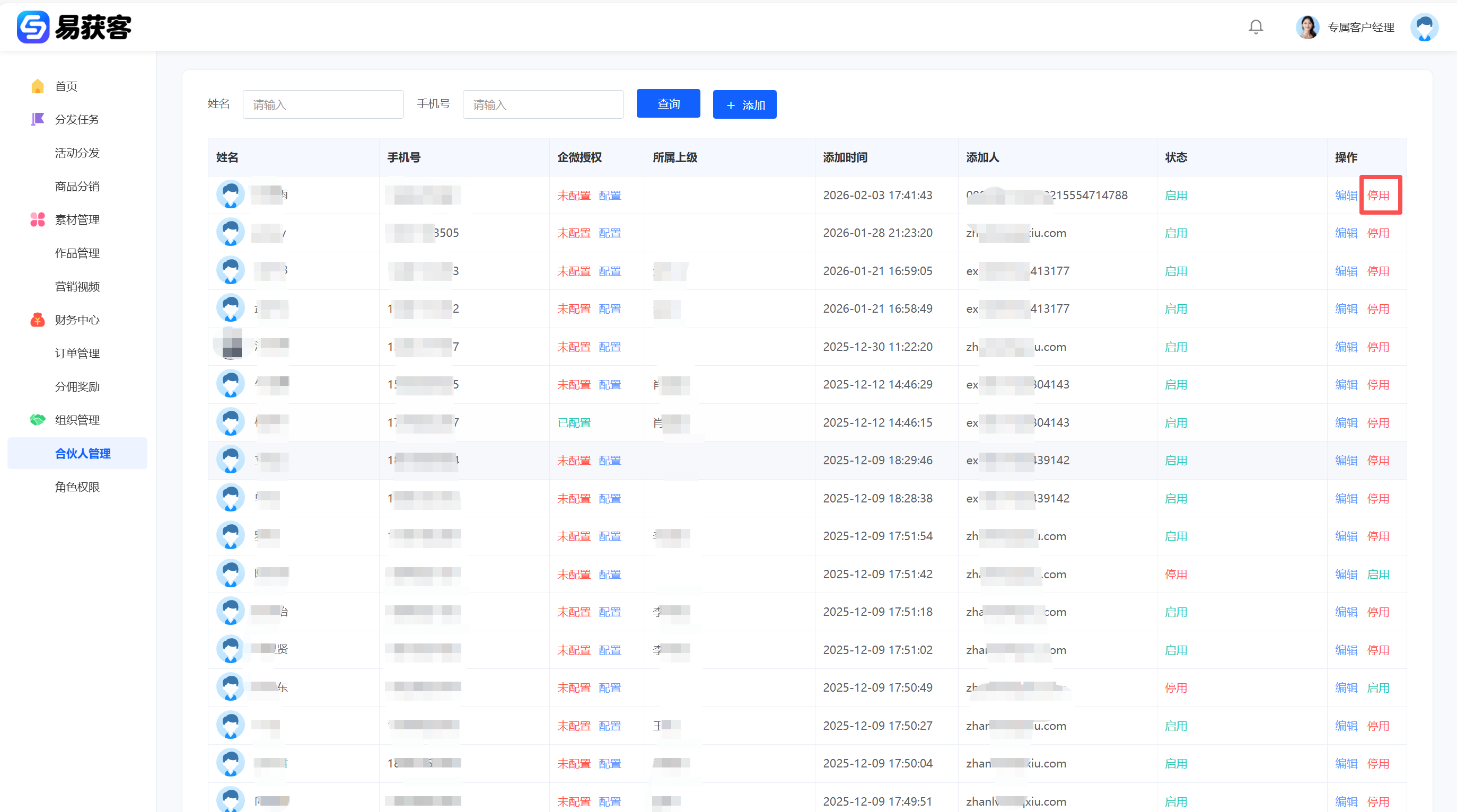
Task: Disable the partner added 2026-02-03 17:41:43
Action: coord(1378,196)
